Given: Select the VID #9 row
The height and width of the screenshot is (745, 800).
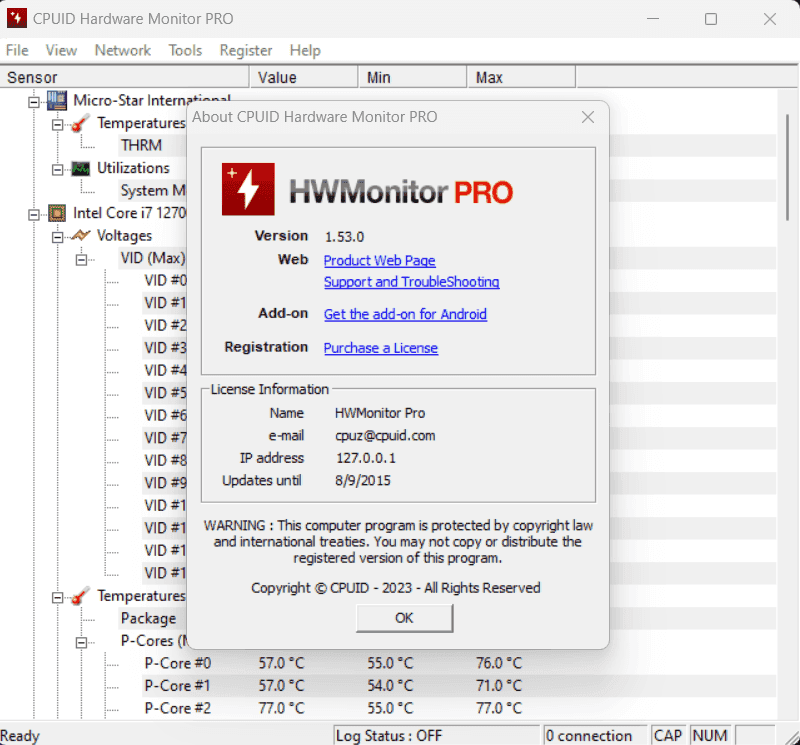Looking at the screenshot, I should pos(165,483).
